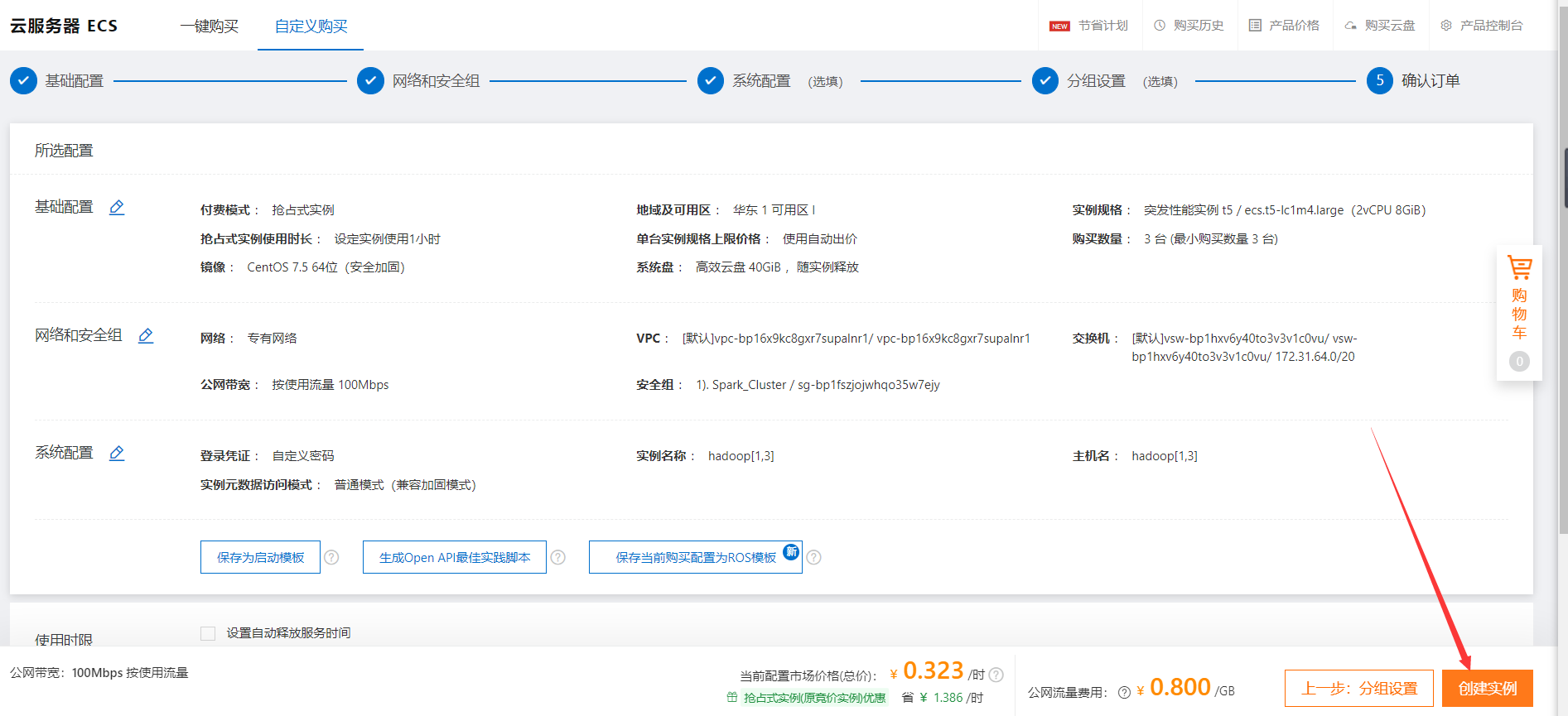Viewport: 1568px width, 716px height.
Task: Click the 创建实例 button
Action: (x=1488, y=688)
